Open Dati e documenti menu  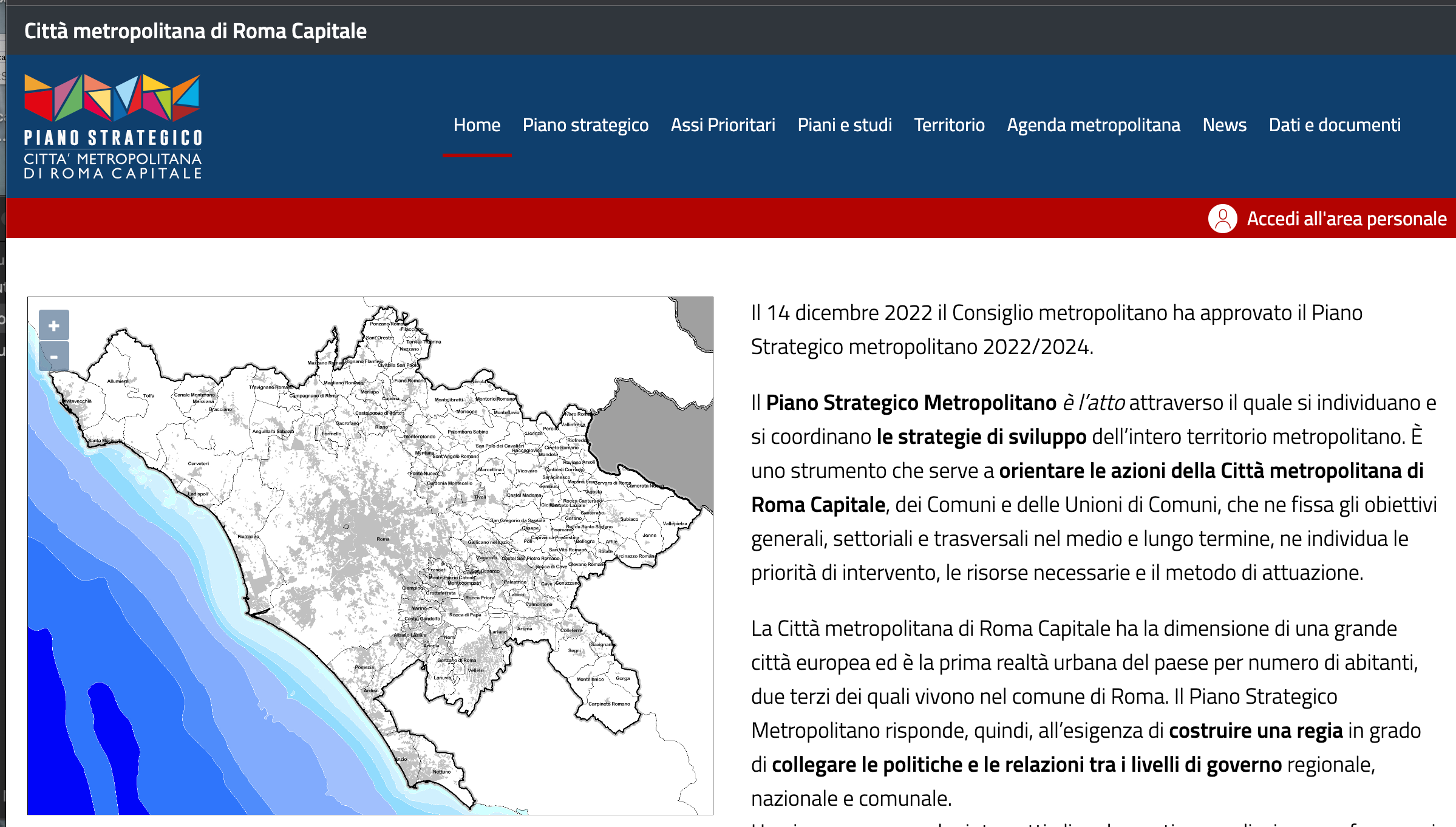point(1335,125)
